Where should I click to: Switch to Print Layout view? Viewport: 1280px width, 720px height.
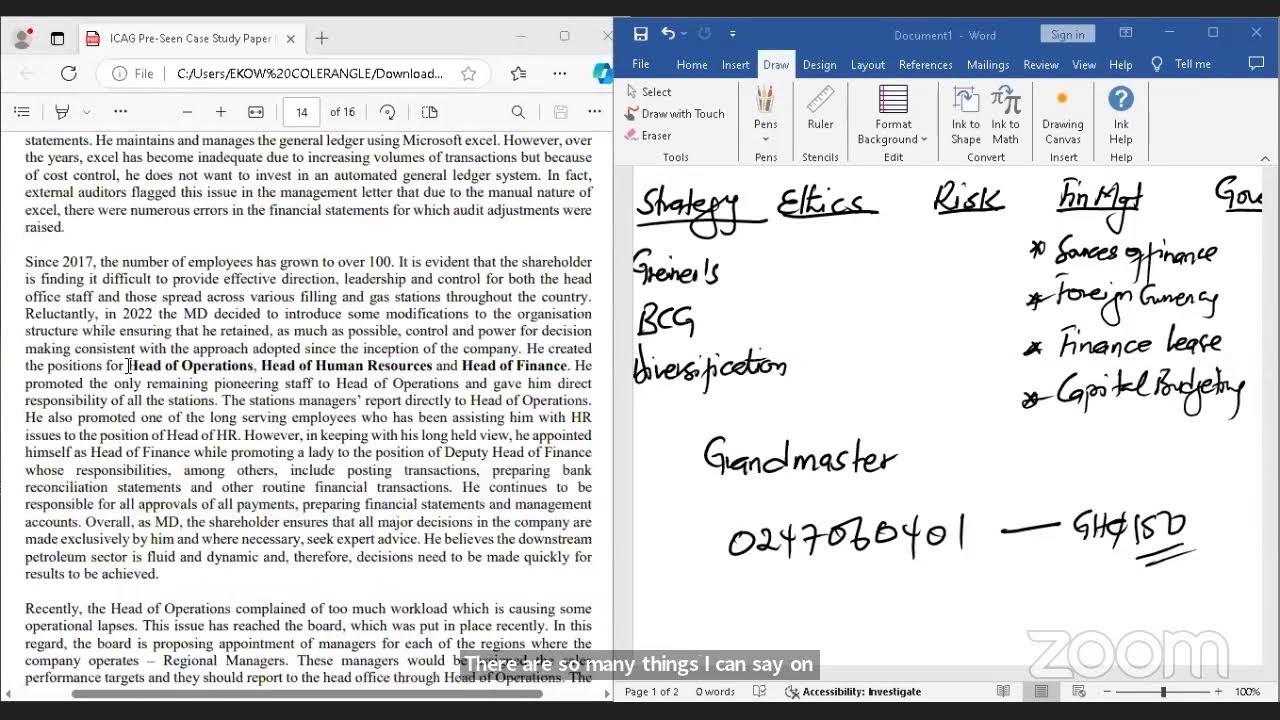coord(1041,692)
